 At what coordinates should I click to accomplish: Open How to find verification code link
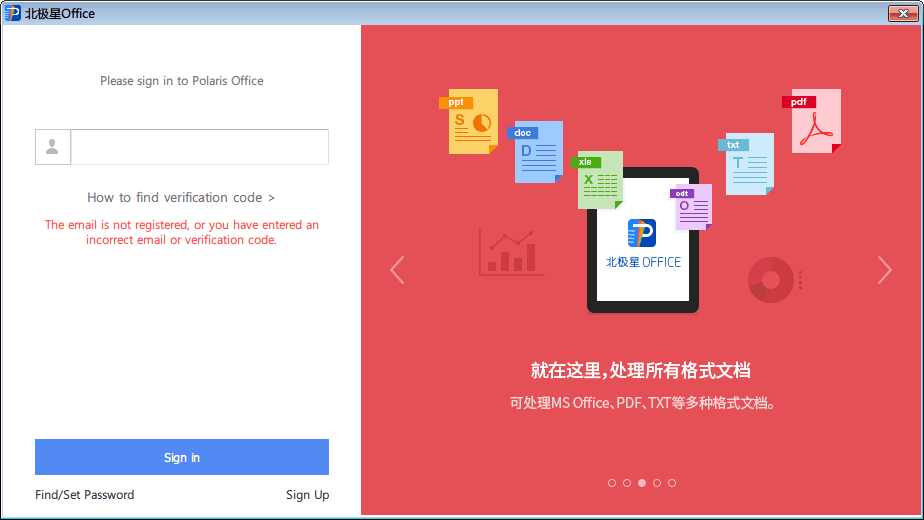coord(181,198)
